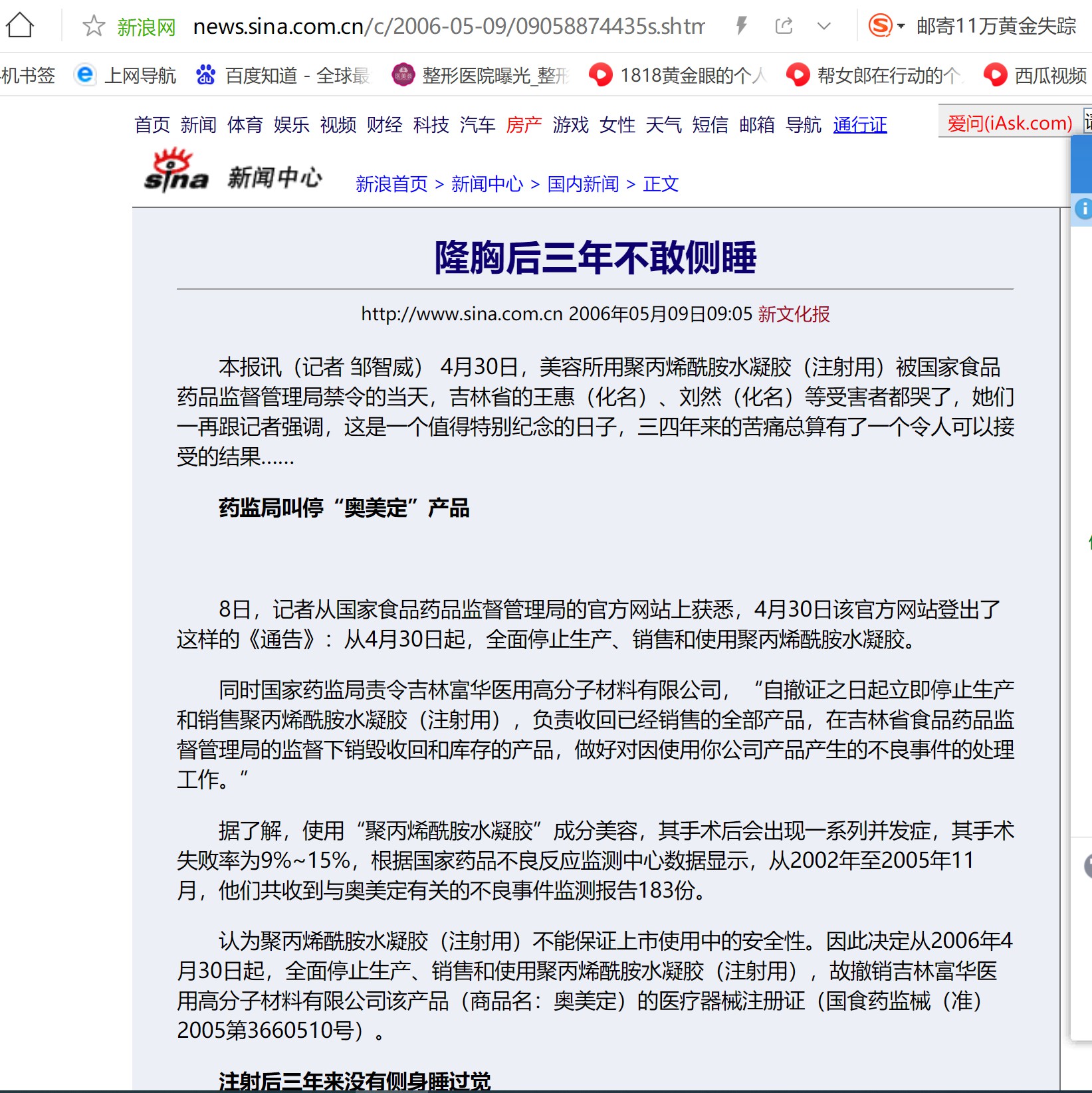Go to 新浪首页 breadcrumb
This screenshot has width=1092, height=1093.
(x=391, y=183)
